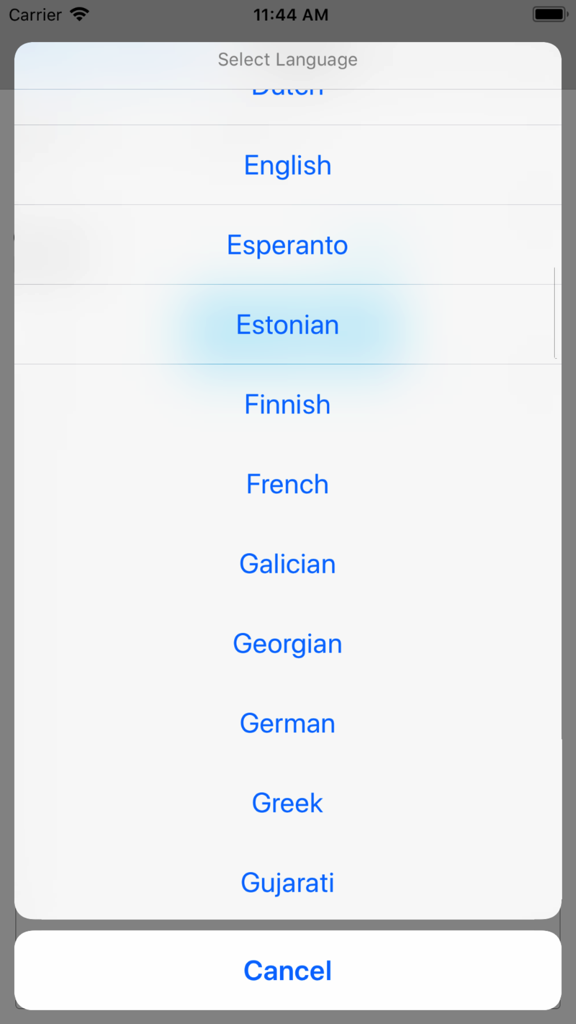Tap the battery indicator in status bar

click(x=551, y=14)
